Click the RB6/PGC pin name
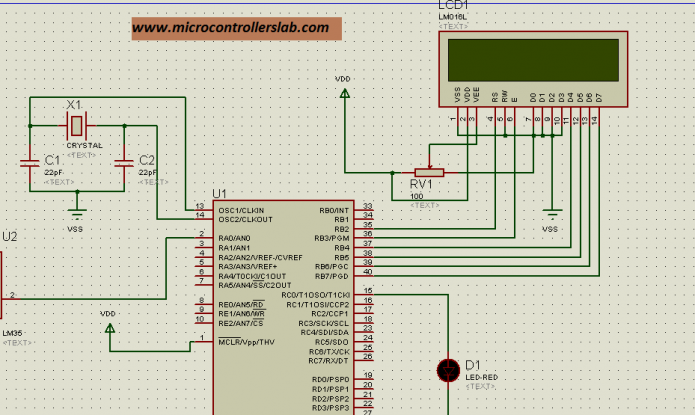This screenshot has width=695, height=415. 332,266
